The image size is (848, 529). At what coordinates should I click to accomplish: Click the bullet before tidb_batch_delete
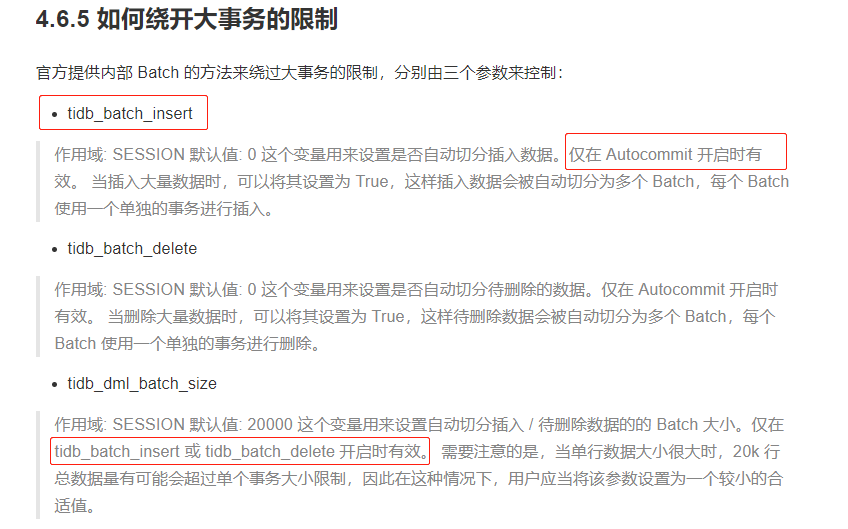[55, 250]
